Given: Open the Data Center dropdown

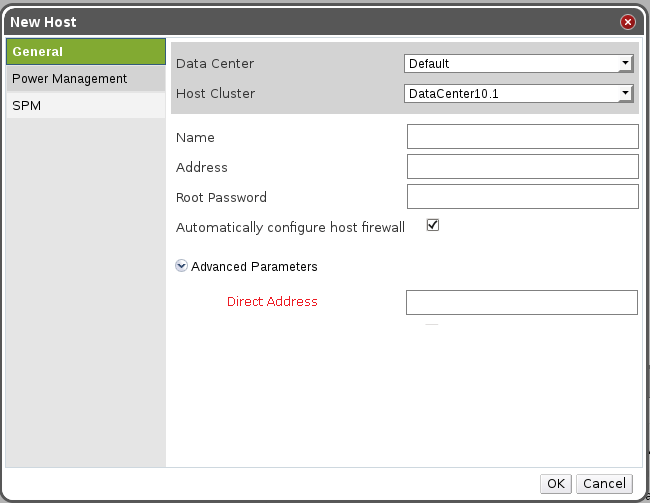Looking at the screenshot, I should point(520,64).
